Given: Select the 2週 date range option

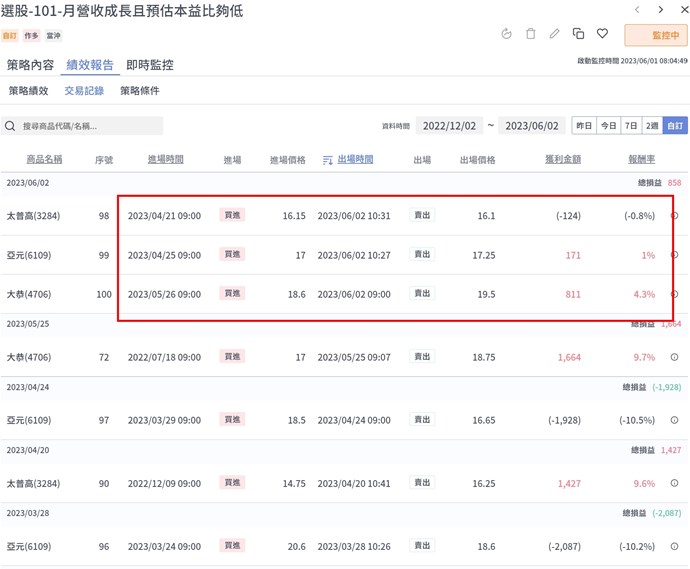Looking at the screenshot, I should (652, 126).
